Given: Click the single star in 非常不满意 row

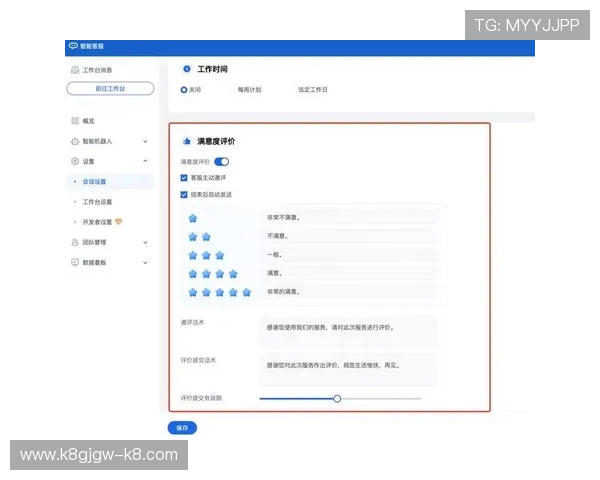Looking at the screenshot, I should pos(193,218).
